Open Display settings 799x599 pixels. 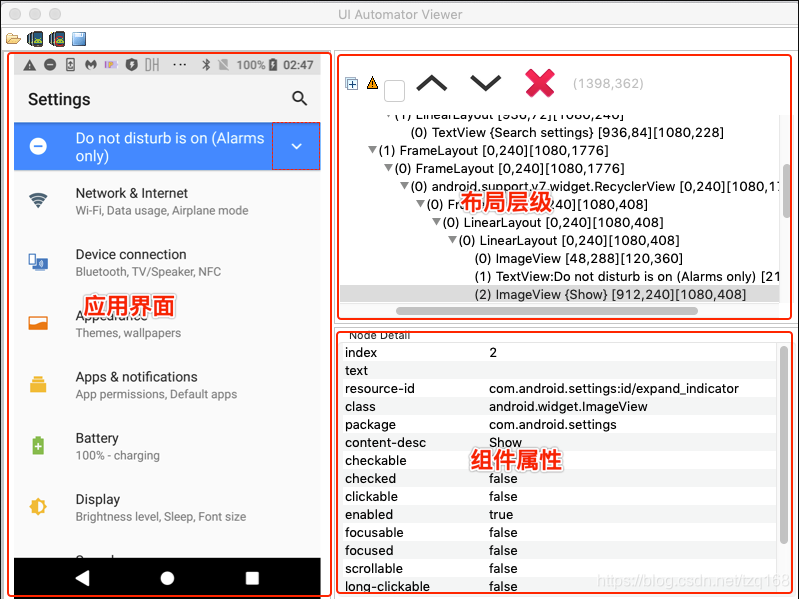tap(167, 507)
